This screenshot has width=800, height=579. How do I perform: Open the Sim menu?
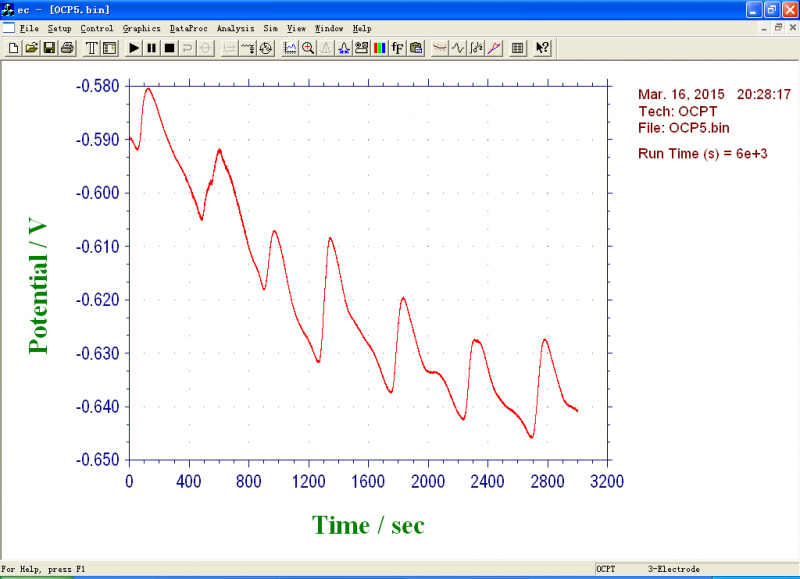click(x=270, y=29)
